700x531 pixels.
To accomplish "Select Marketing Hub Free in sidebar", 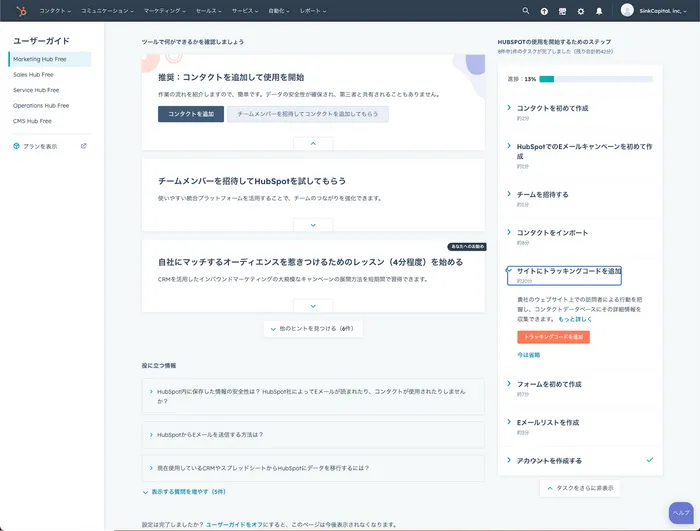I will [50, 59].
